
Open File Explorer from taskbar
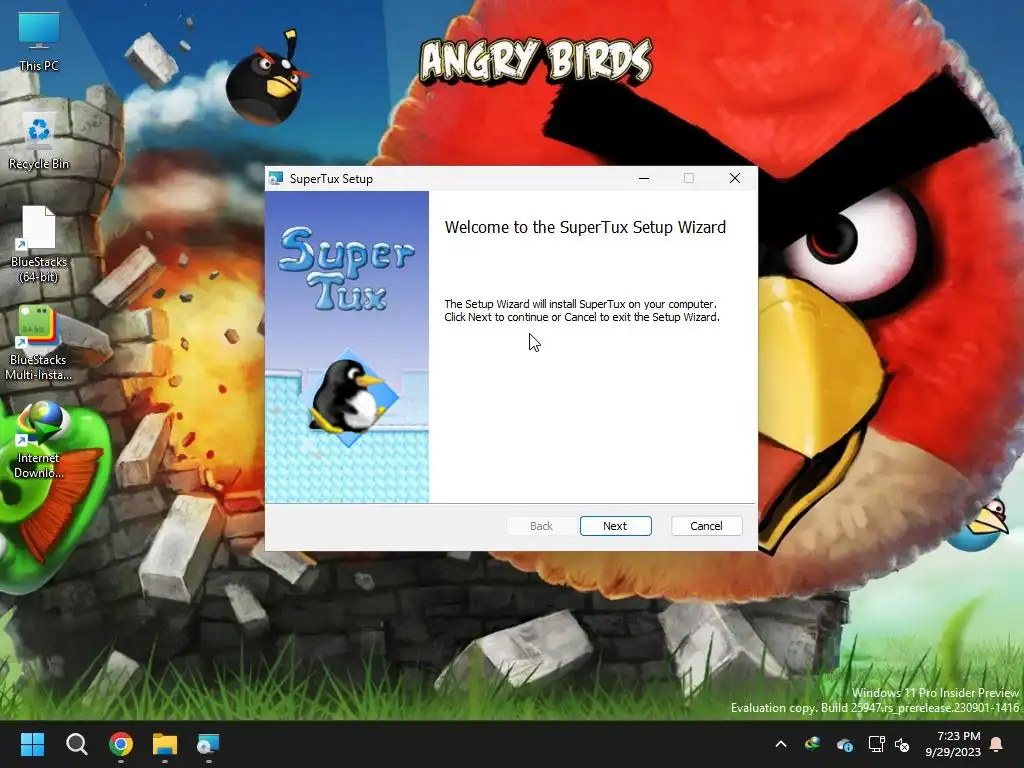(165, 744)
